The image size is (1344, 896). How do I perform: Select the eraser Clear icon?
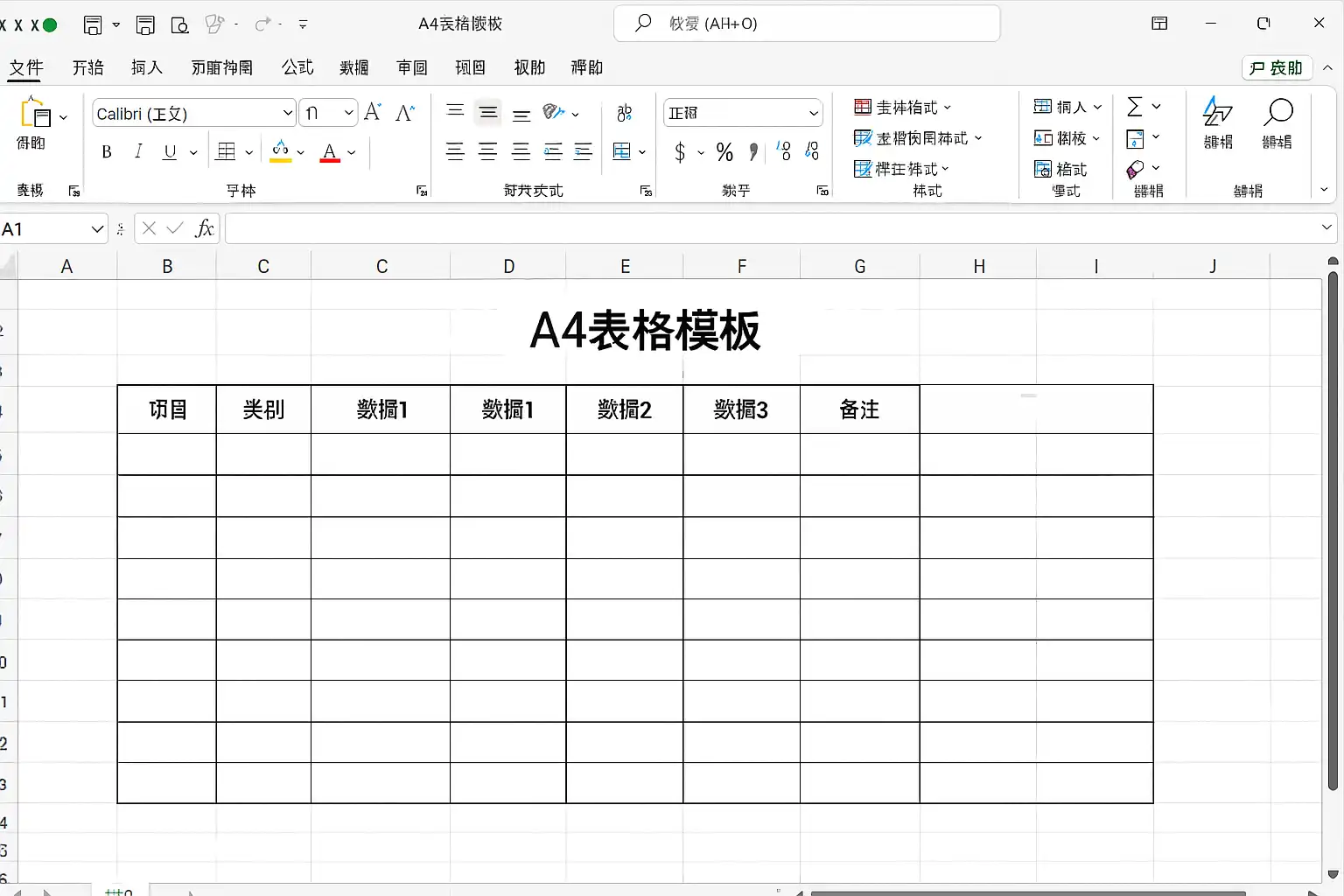tap(1136, 168)
